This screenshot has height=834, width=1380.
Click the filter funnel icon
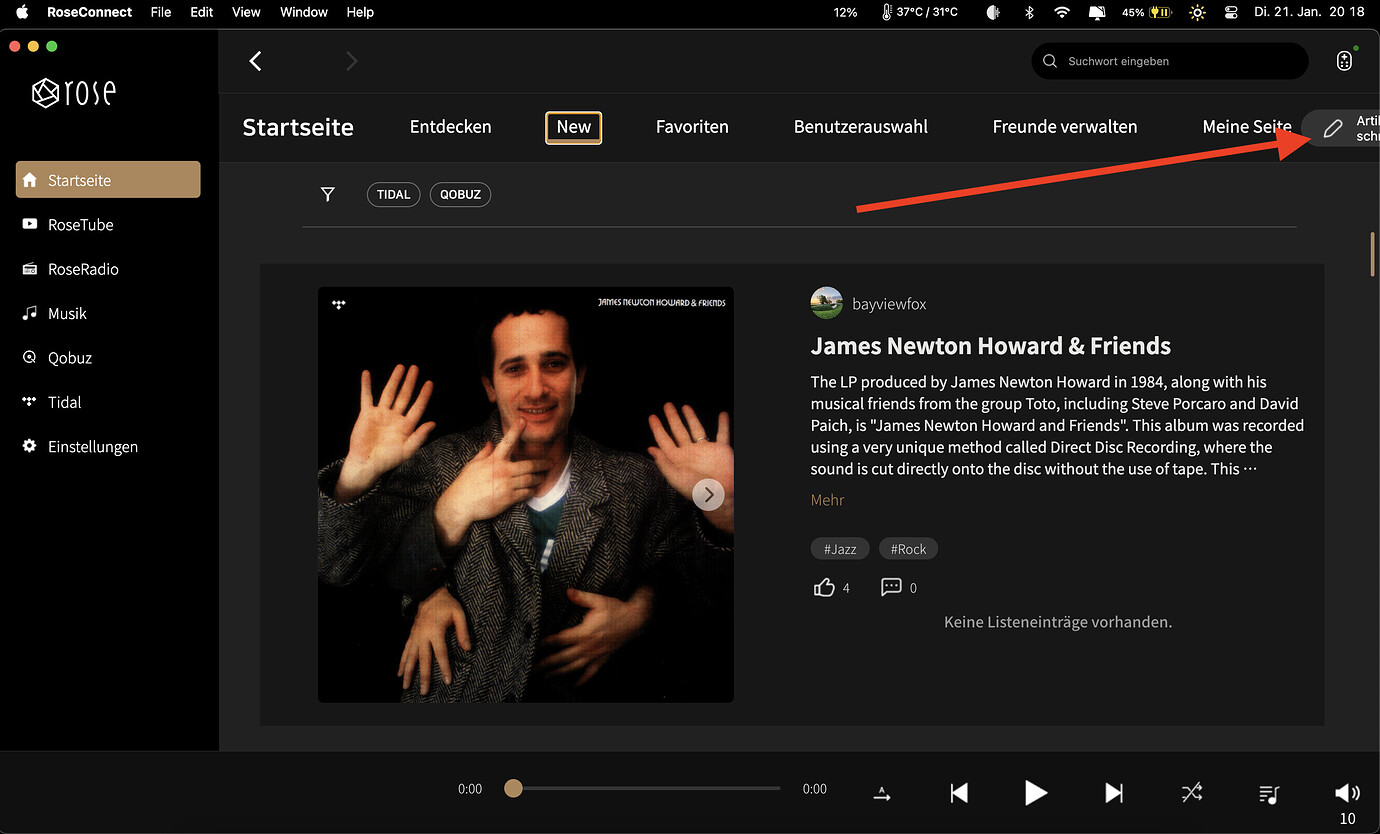pyautogui.click(x=327, y=194)
